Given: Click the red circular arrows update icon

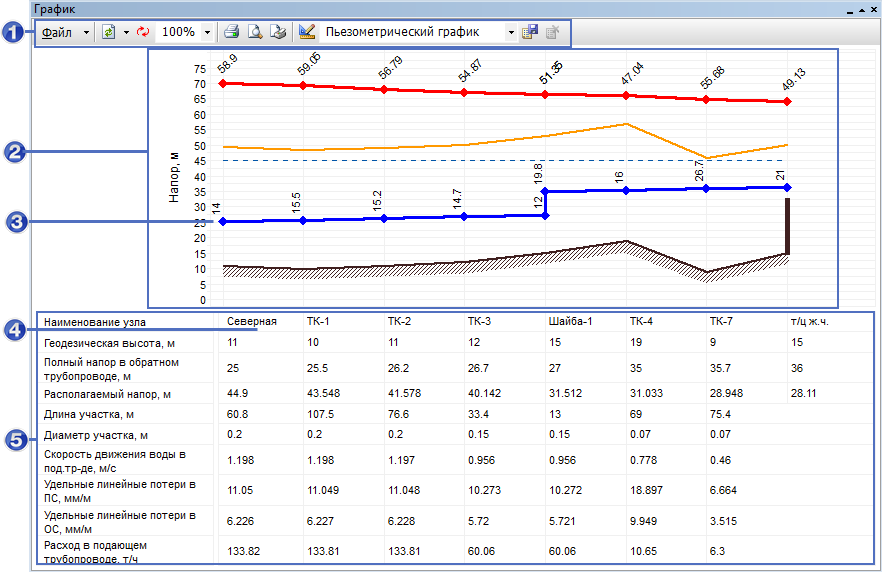Looking at the screenshot, I should click(143, 32).
